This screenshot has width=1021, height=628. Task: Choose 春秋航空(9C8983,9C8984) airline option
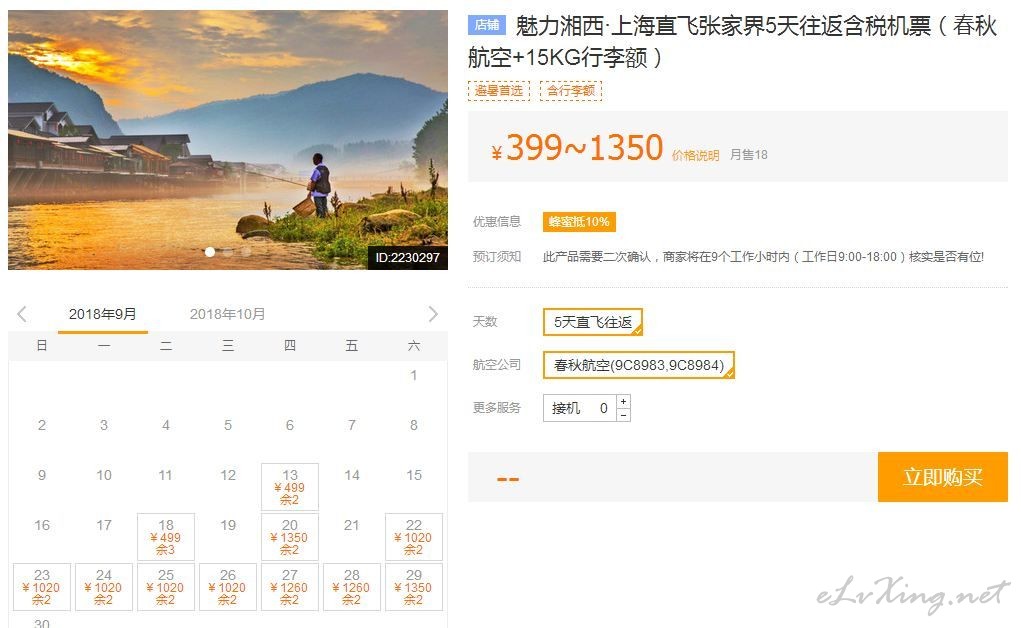click(639, 365)
